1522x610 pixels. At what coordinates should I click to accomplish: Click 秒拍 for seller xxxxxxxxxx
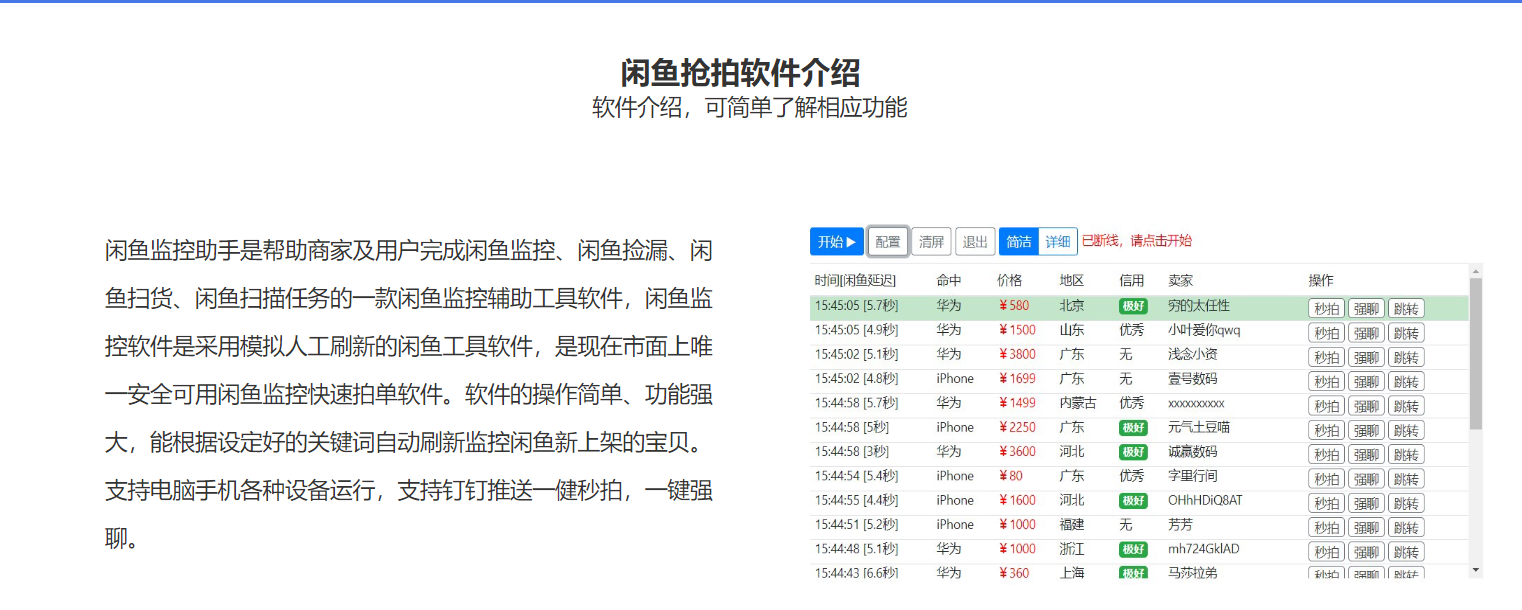click(x=1327, y=406)
